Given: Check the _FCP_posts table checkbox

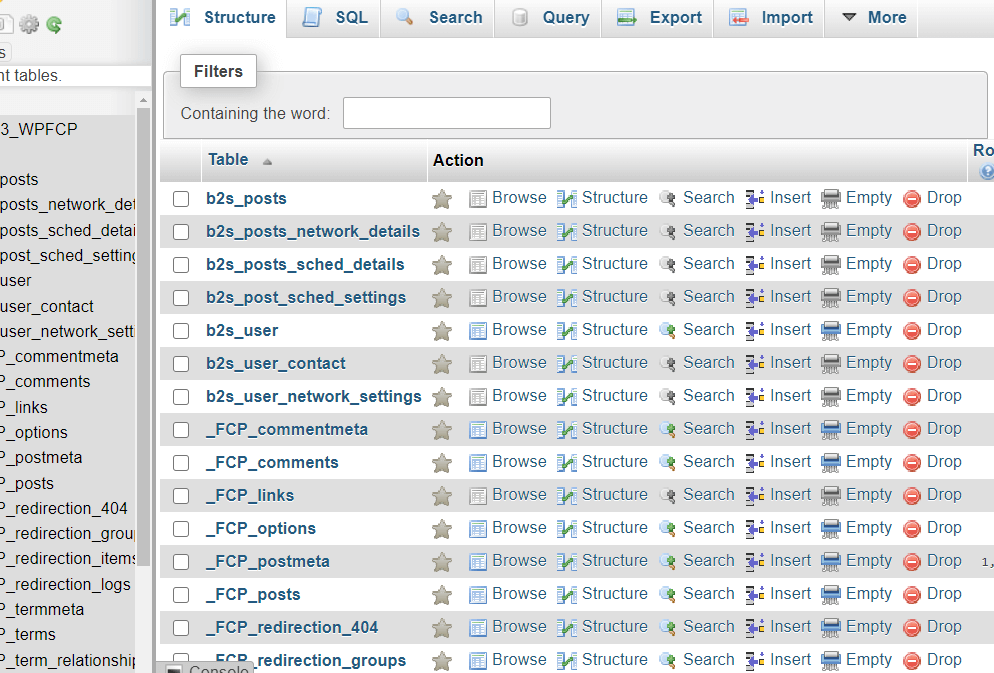Looking at the screenshot, I should tap(181, 594).
